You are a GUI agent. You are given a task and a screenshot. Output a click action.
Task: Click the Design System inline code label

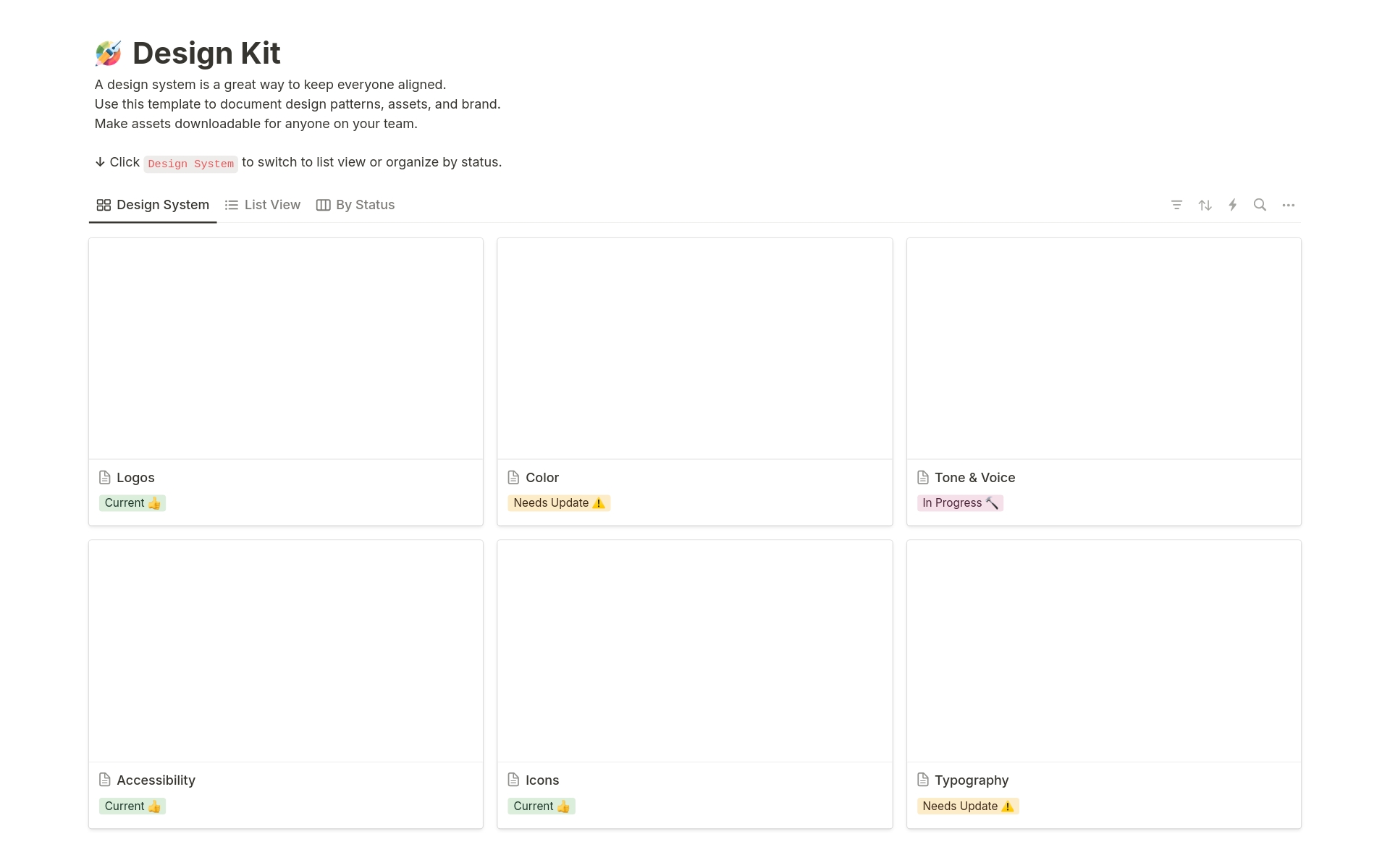coord(189,163)
